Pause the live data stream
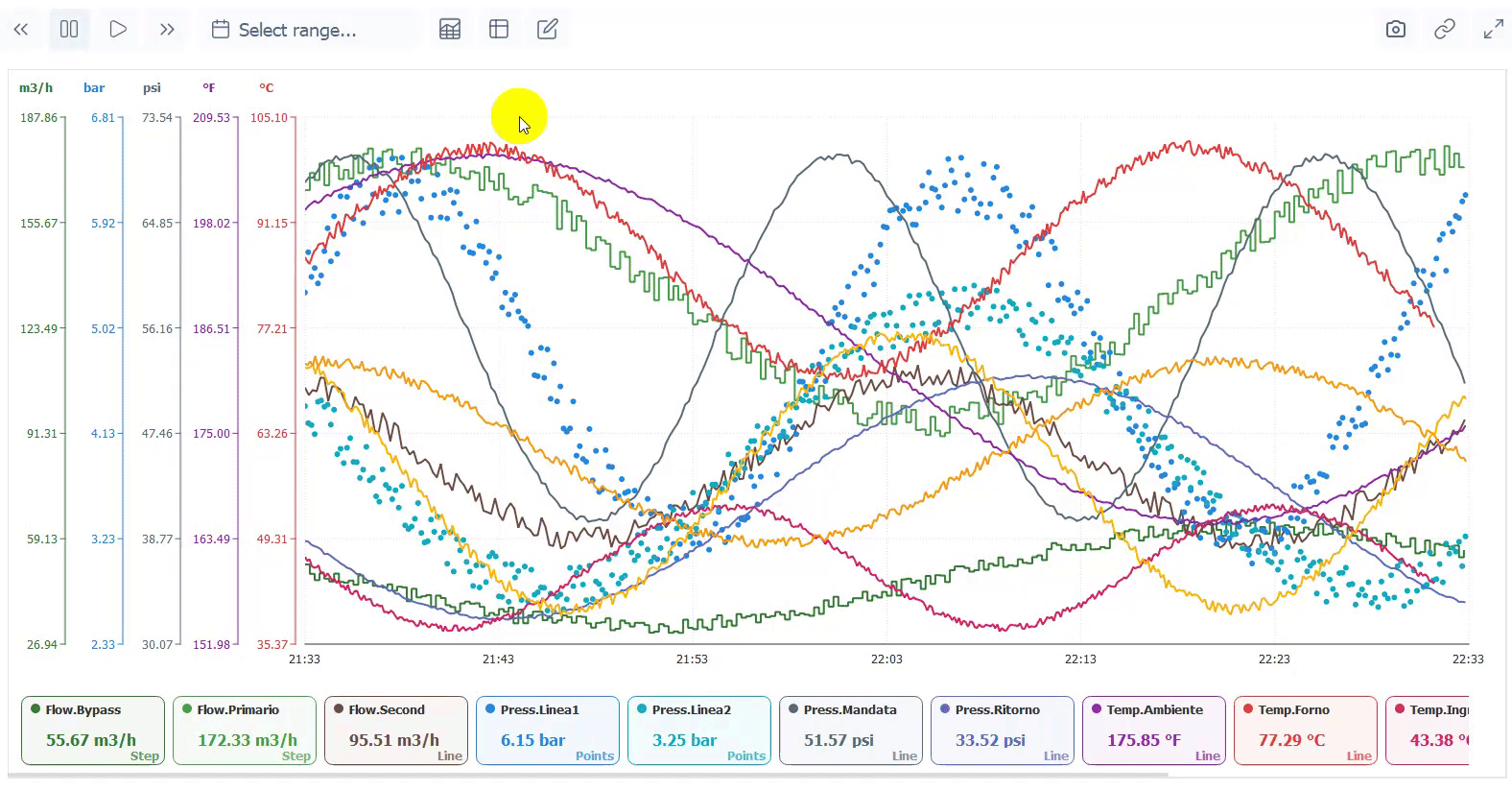 click(68, 29)
